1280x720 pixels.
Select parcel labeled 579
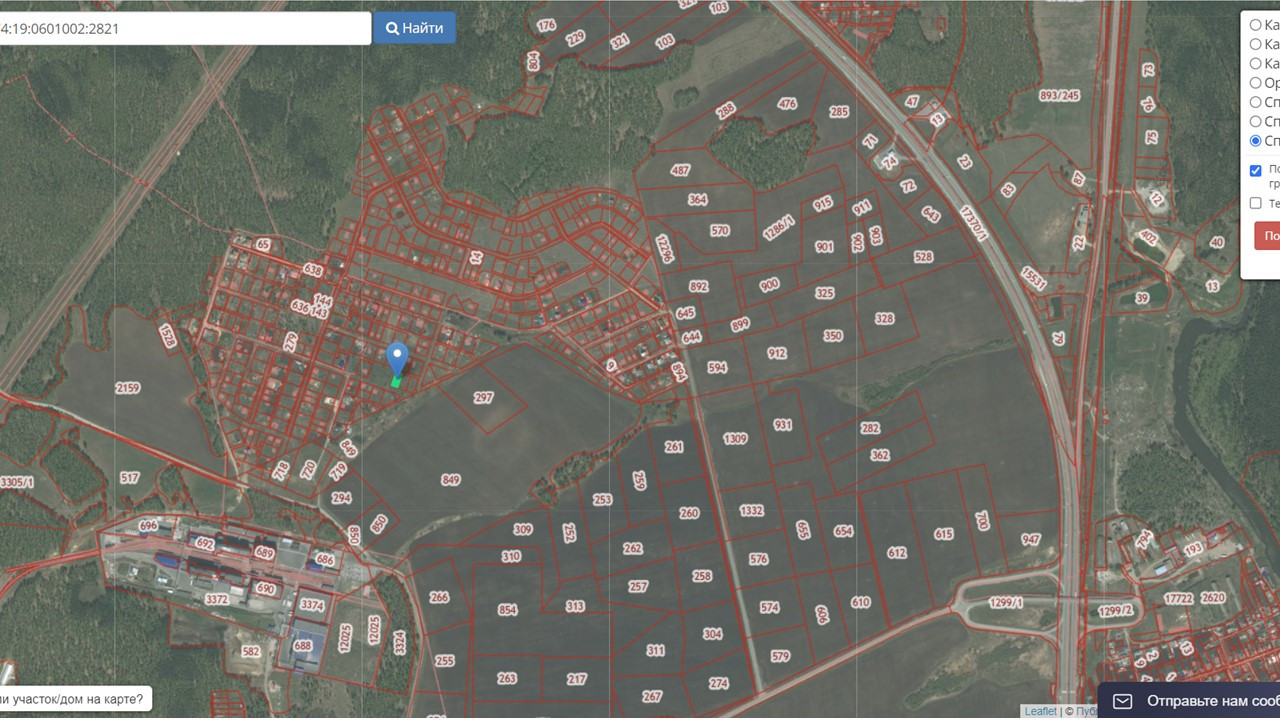(x=780, y=657)
